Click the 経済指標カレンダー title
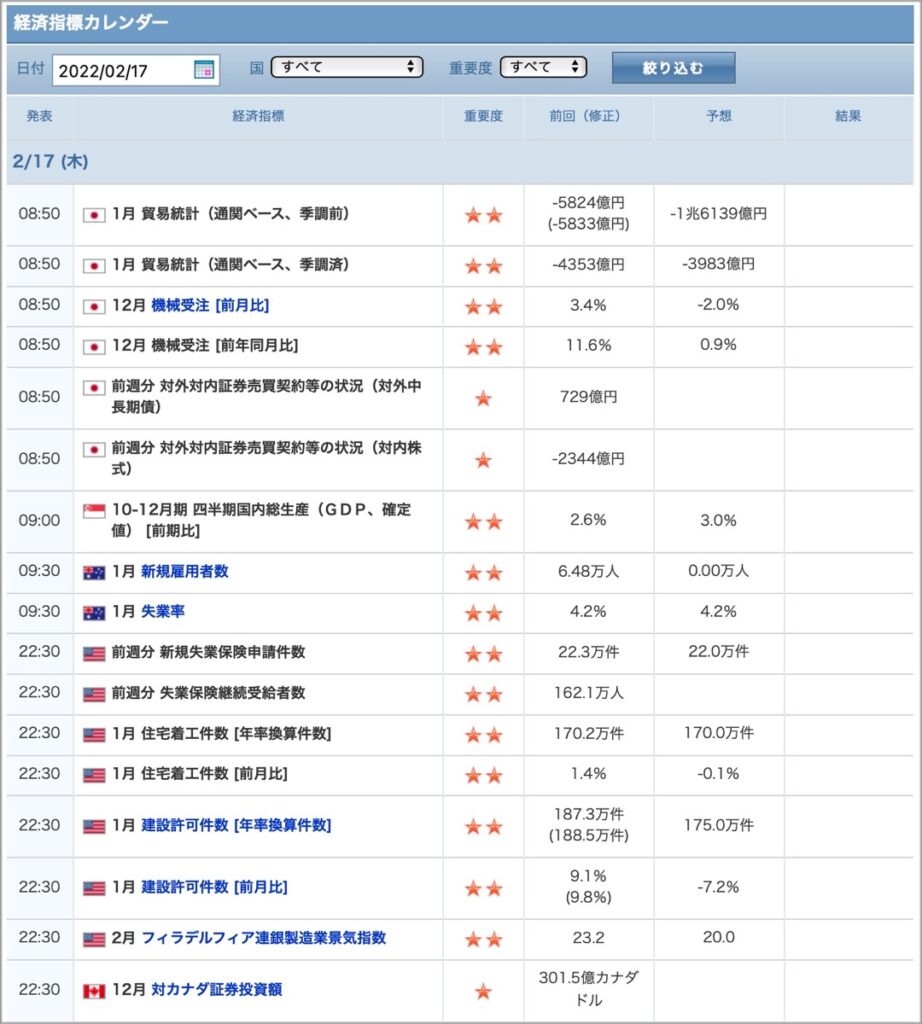 tap(91, 22)
